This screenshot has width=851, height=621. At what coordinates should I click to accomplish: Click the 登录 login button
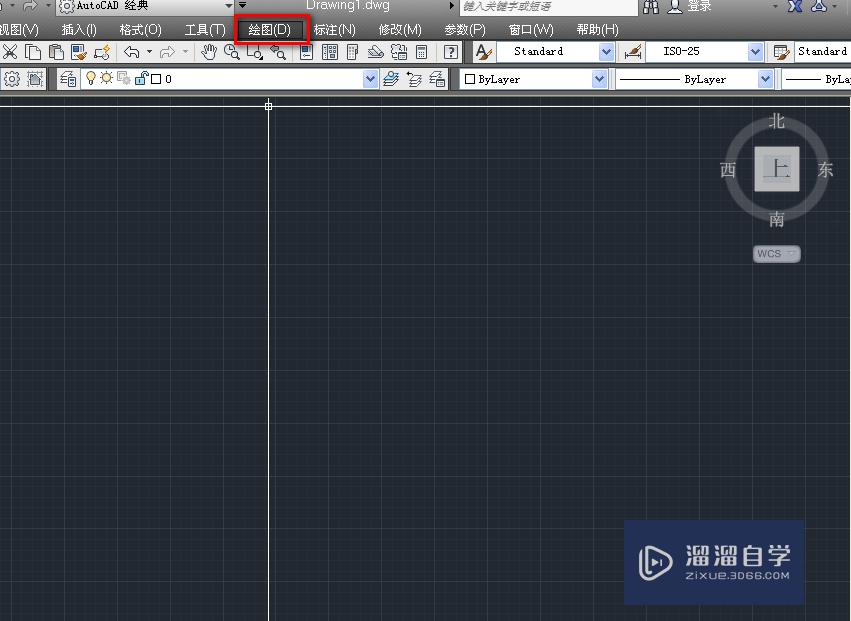point(692,6)
